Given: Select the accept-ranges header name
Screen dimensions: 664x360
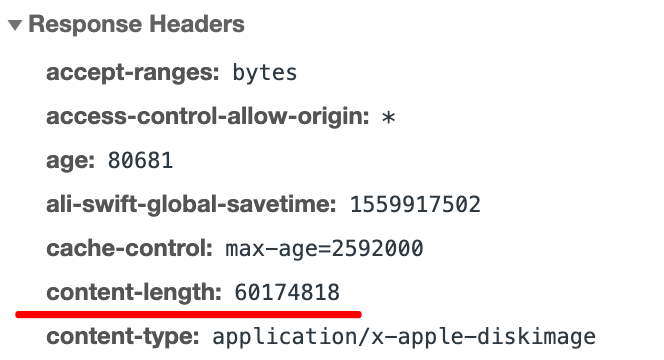Looking at the screenshot, I should 133,73.
